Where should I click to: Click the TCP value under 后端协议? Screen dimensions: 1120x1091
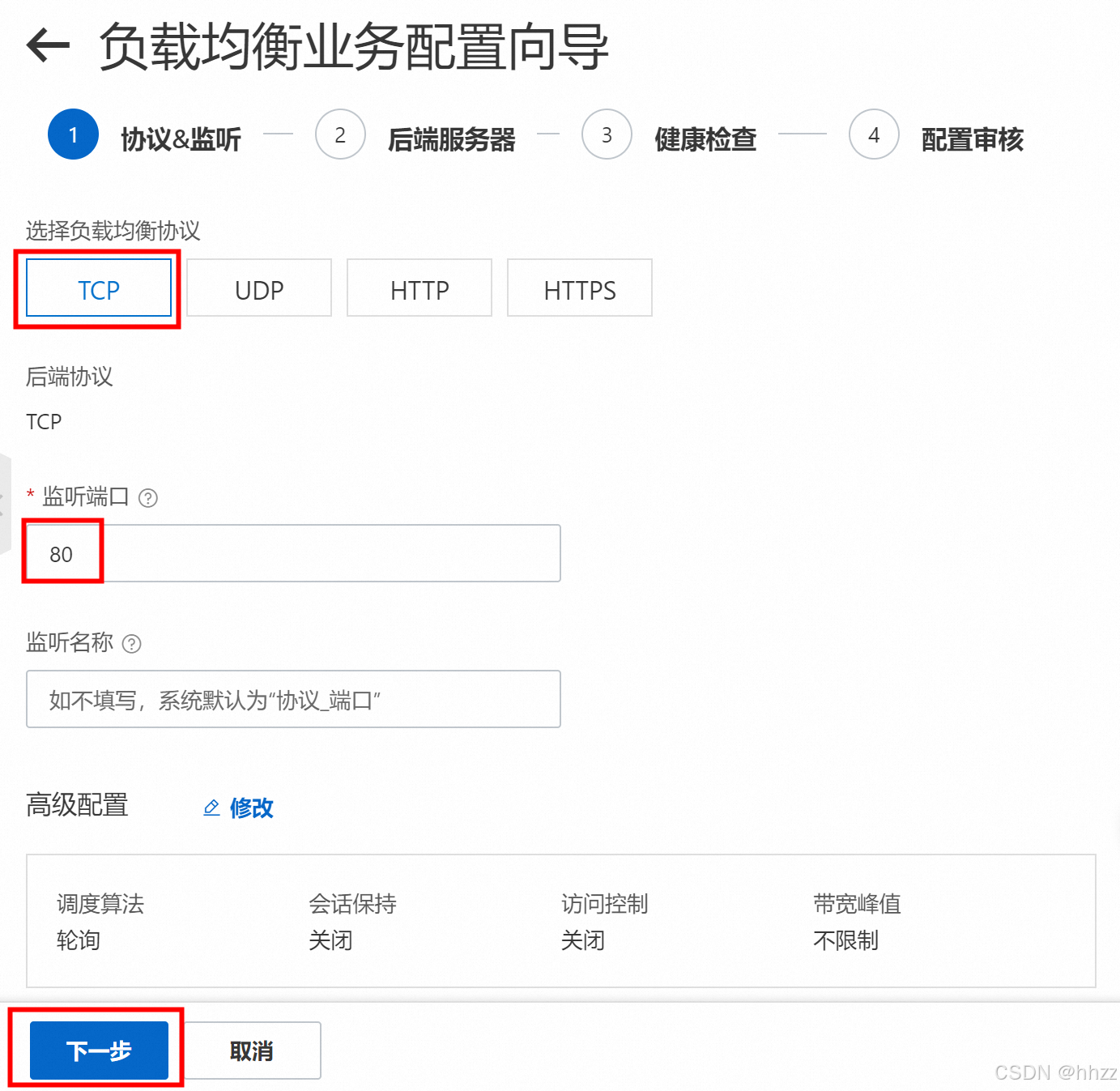coord(44,422)
